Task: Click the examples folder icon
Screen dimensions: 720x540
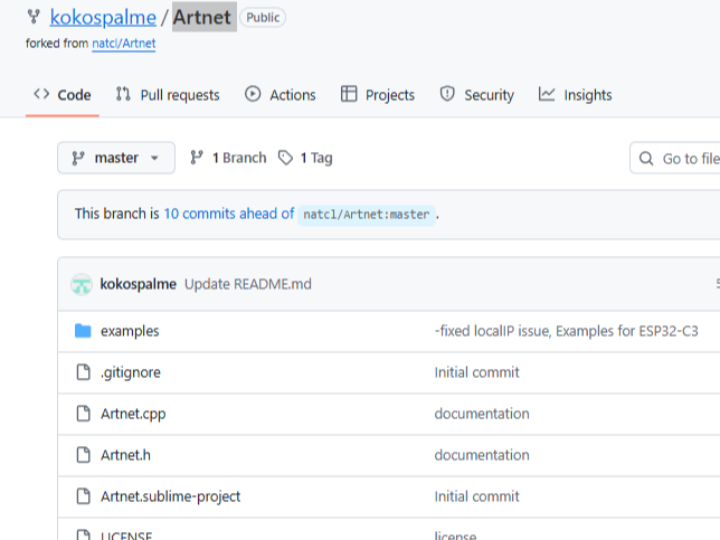Action: (83, 331)
